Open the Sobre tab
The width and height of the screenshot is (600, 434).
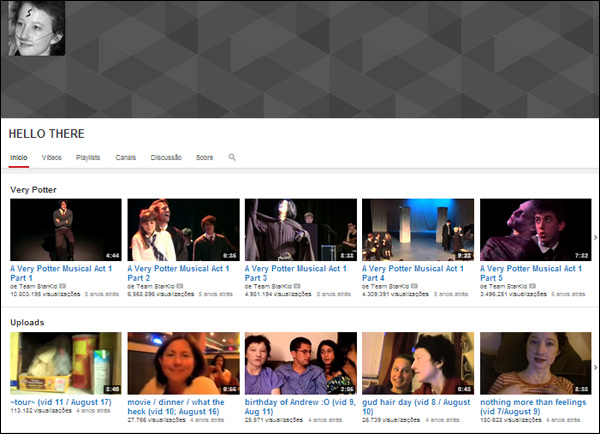(204, 157)
